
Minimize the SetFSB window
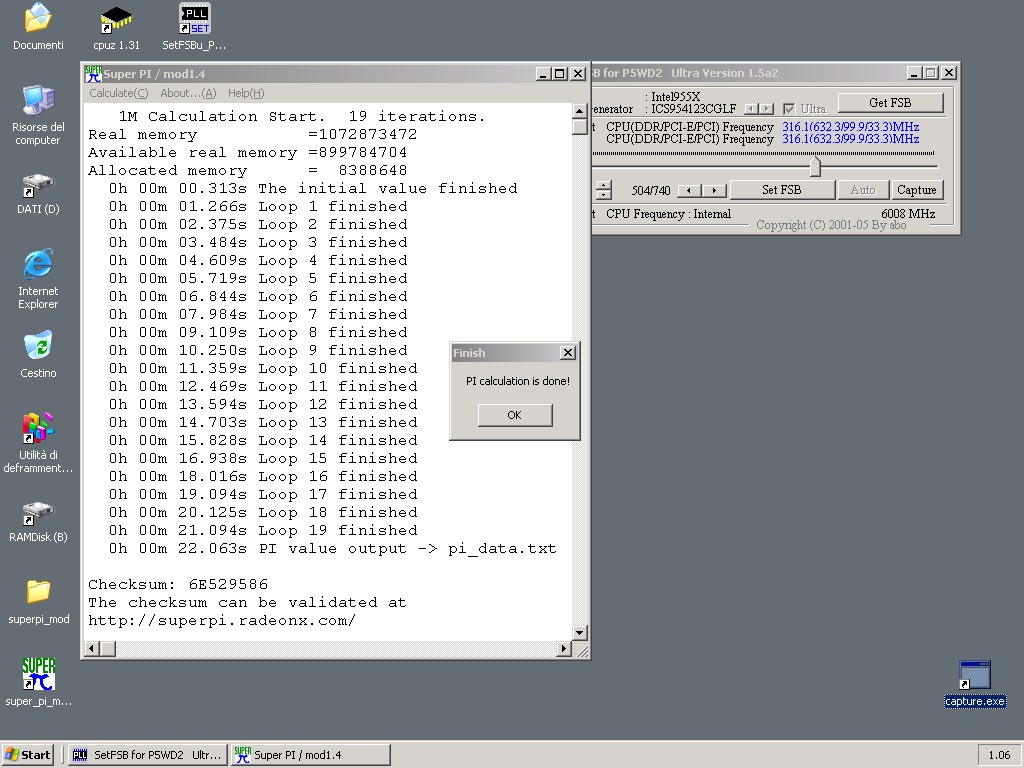point(914,73)
